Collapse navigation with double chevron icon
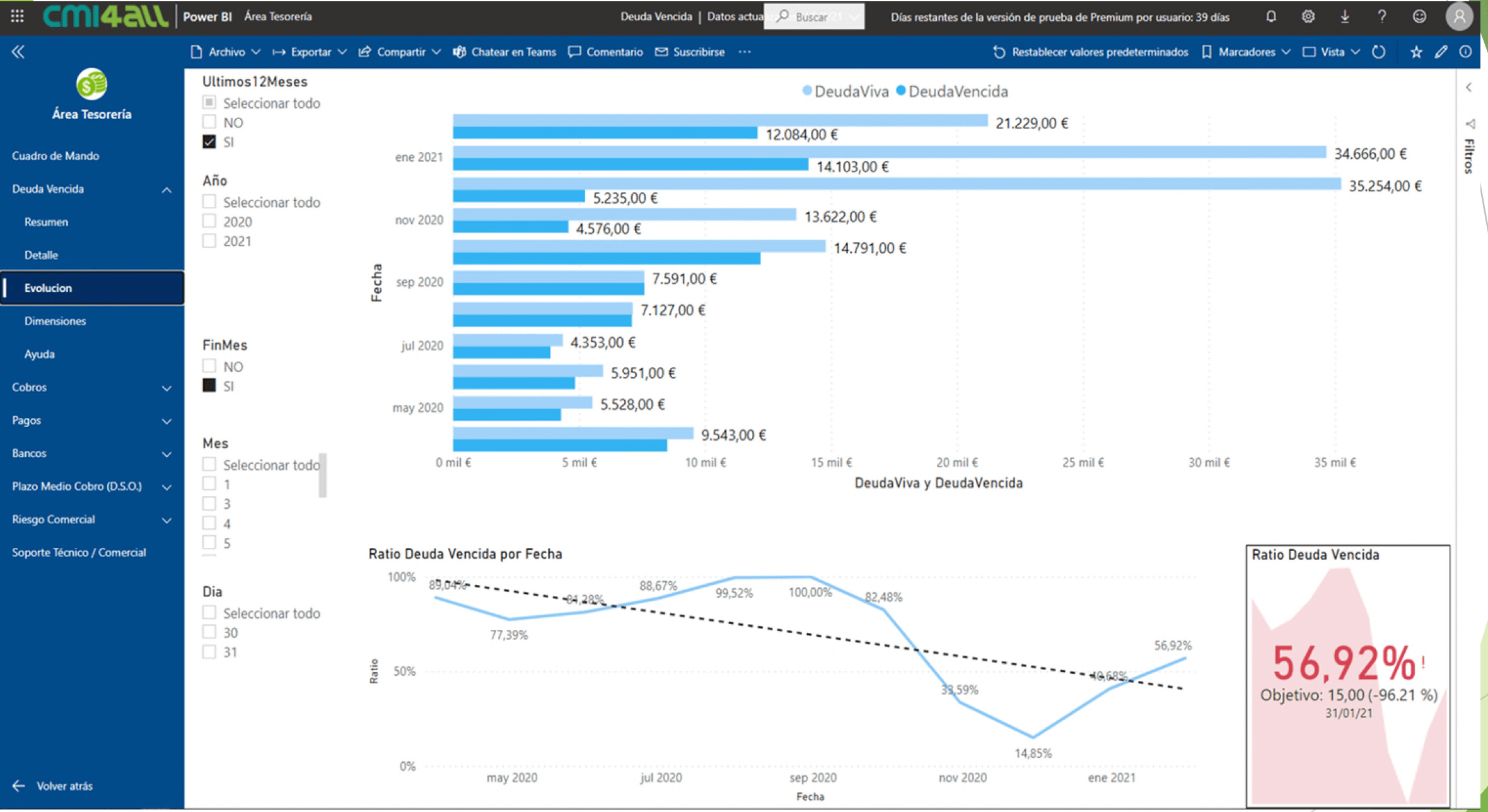1488x812 pixels. point(18,52)
